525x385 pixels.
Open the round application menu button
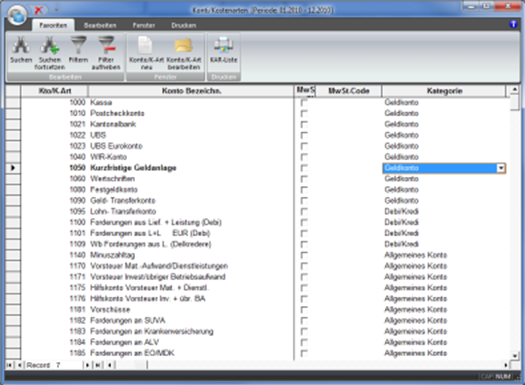click(x=17, y=14)
